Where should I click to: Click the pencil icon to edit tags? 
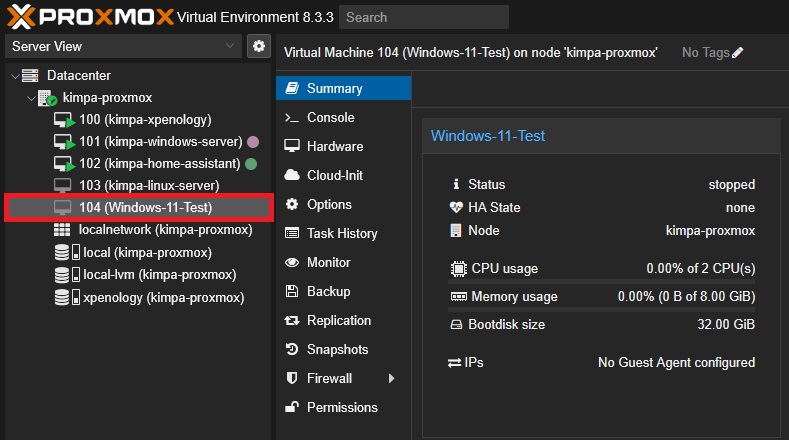(x=738, y=52)
